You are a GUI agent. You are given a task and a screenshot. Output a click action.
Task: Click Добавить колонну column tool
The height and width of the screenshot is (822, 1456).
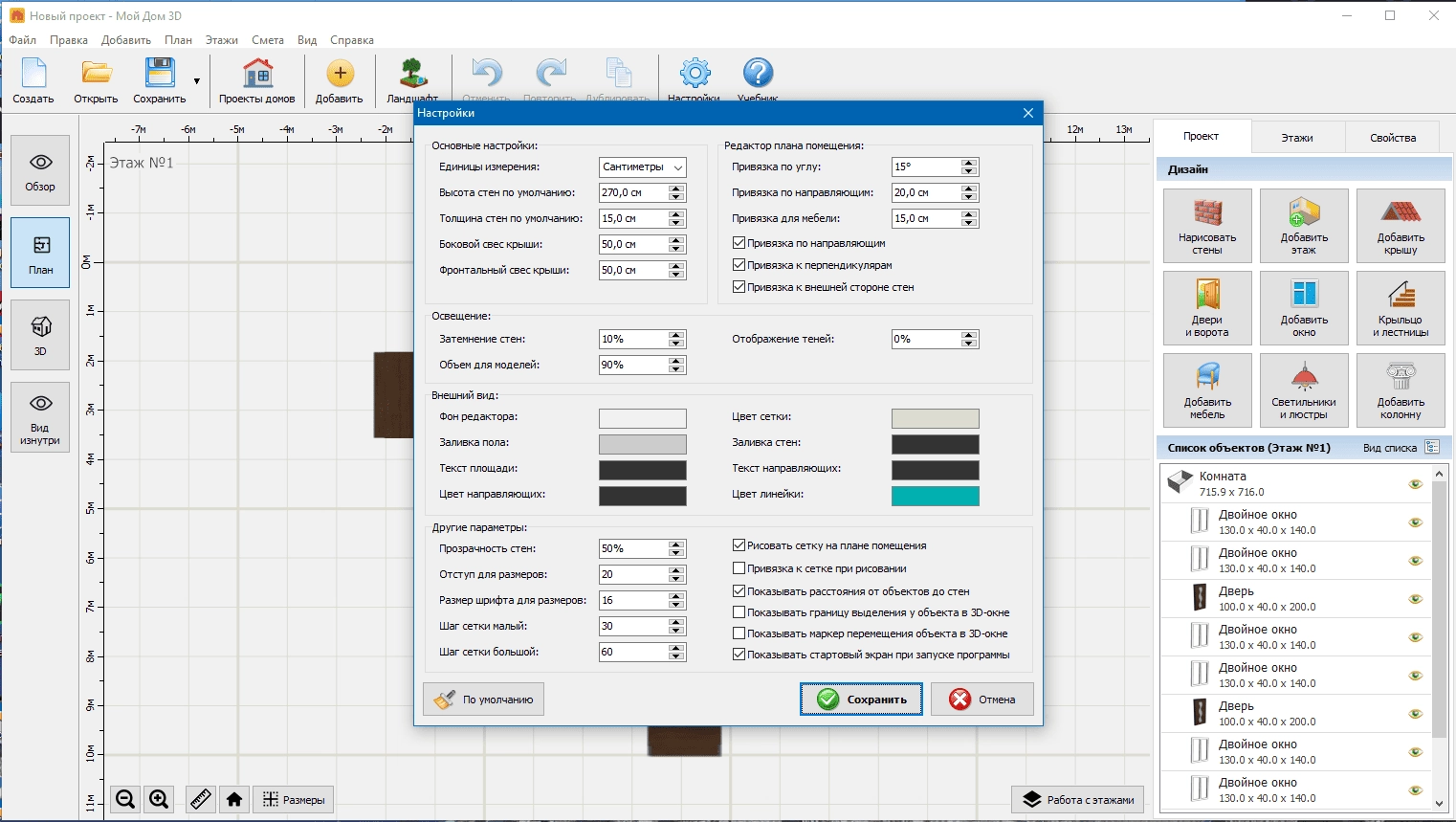(1401, 390)
